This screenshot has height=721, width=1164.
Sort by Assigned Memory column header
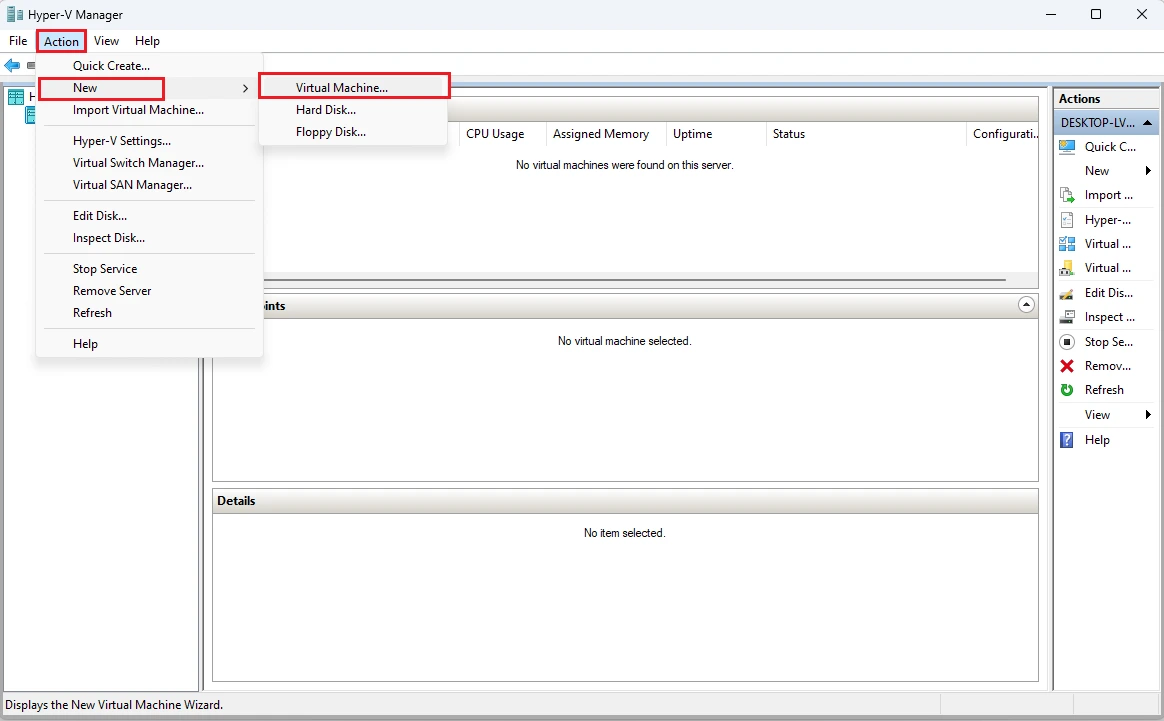[606, 134]
